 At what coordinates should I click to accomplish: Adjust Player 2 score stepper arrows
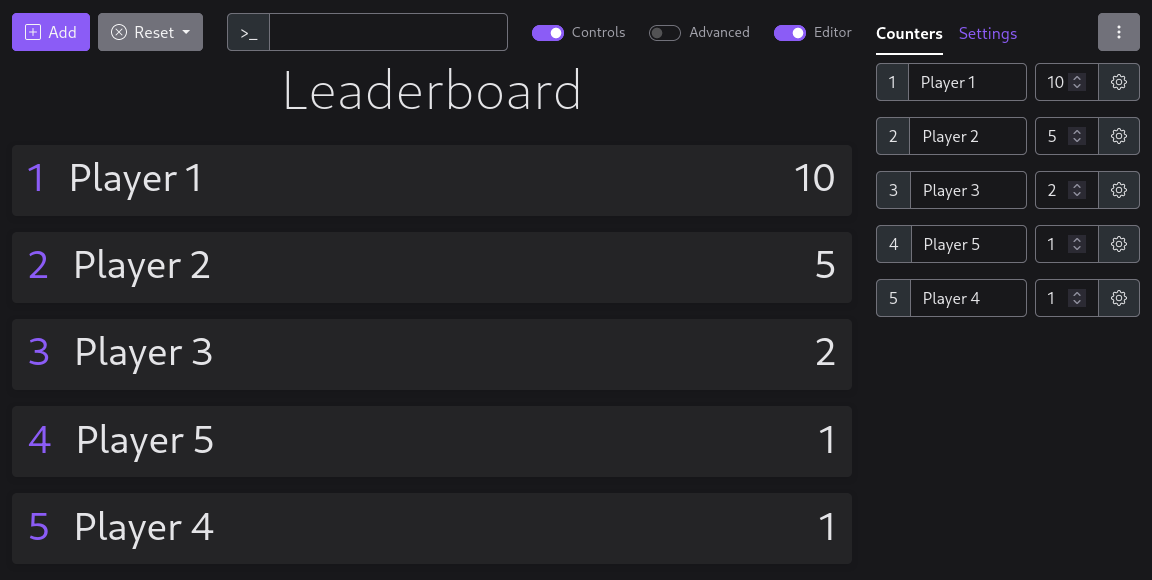point(1077,136)
